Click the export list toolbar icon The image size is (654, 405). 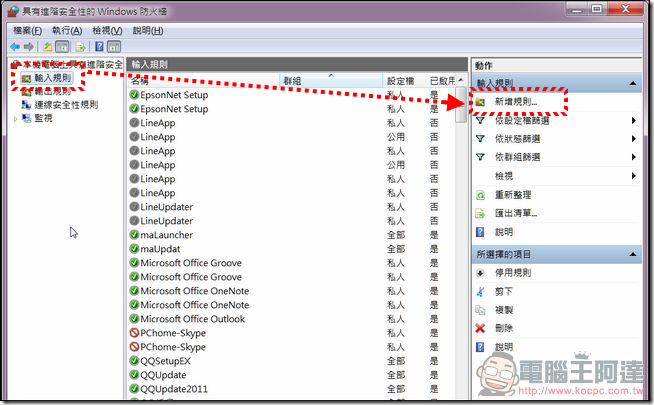pyautogui.click(x=80, y=47)
